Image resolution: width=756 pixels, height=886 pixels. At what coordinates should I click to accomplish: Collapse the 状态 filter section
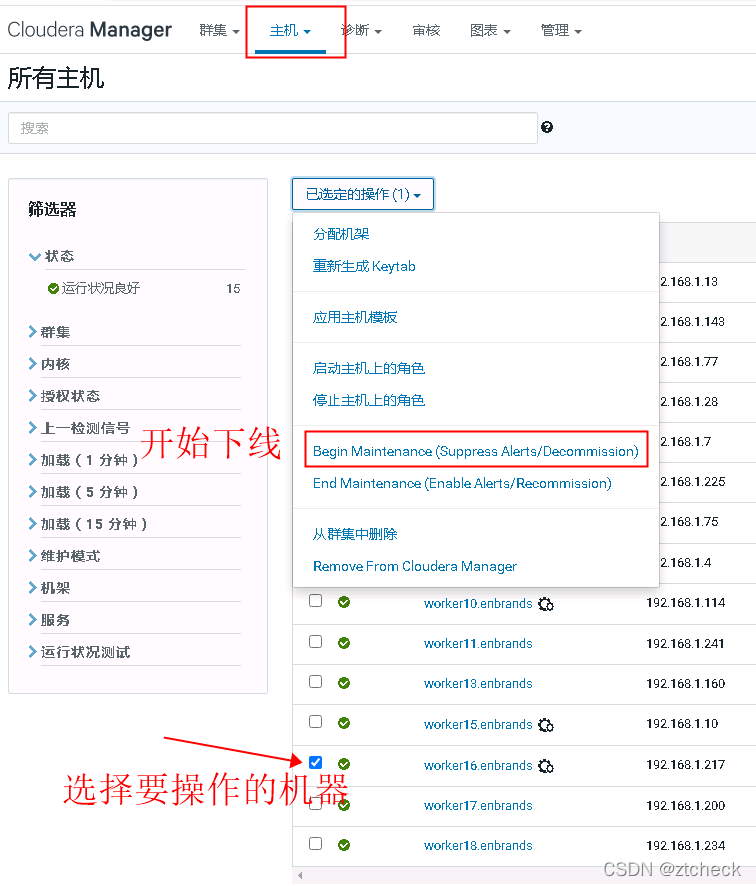(51, 256)
